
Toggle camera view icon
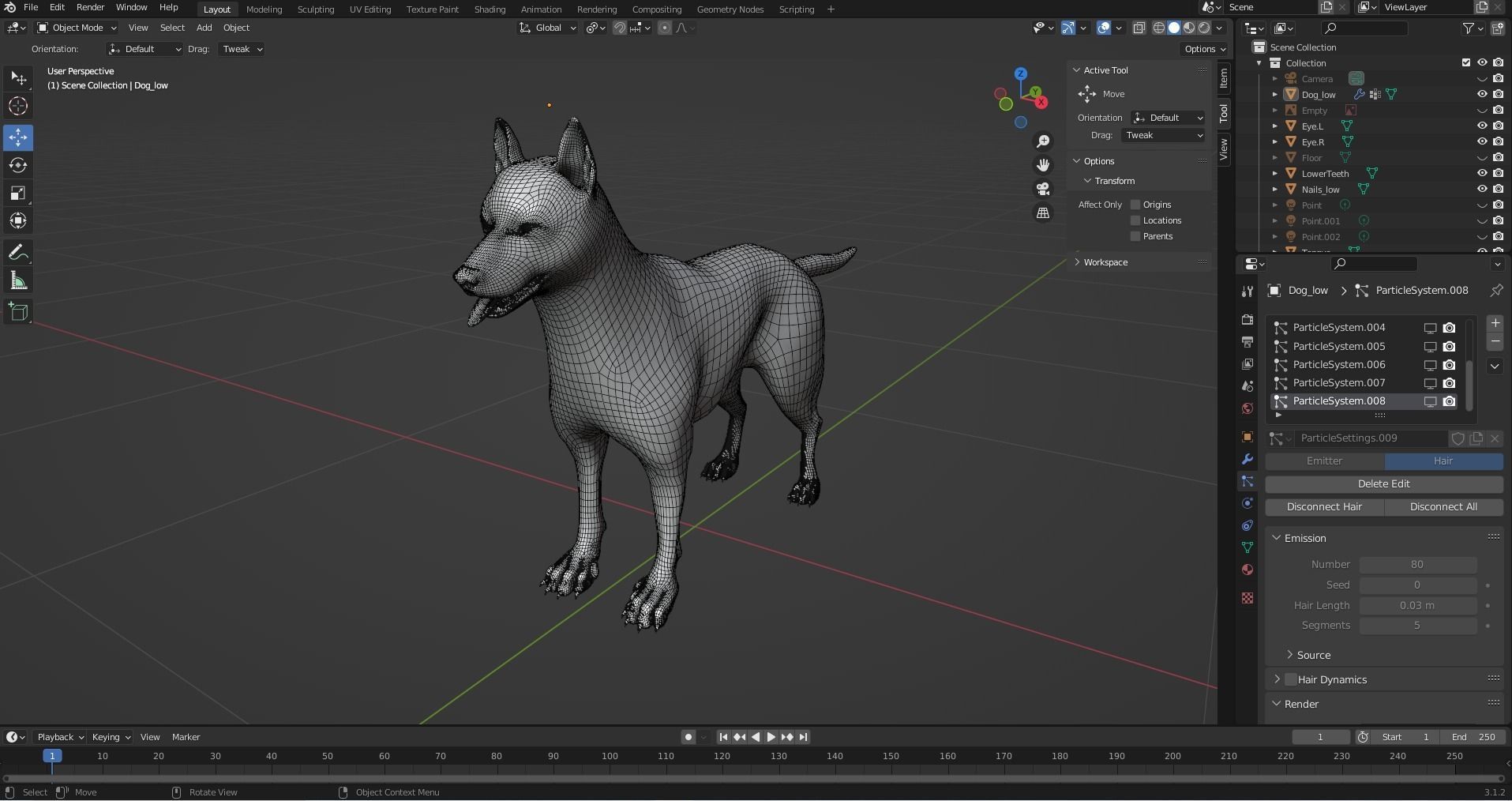(1043, 189)
